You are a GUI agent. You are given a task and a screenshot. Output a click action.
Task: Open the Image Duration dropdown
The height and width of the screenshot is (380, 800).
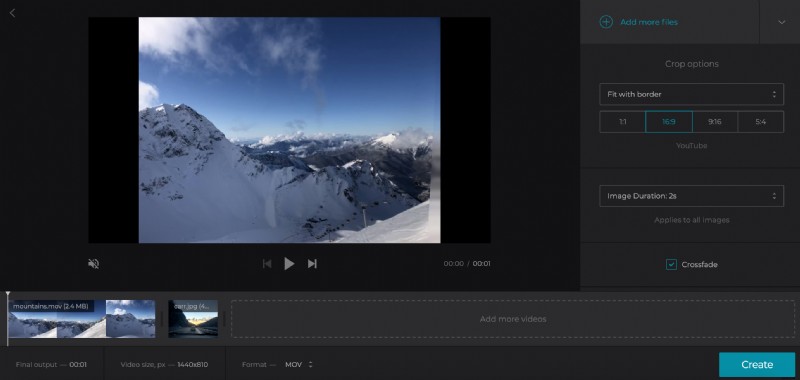(x=691, y=196)
